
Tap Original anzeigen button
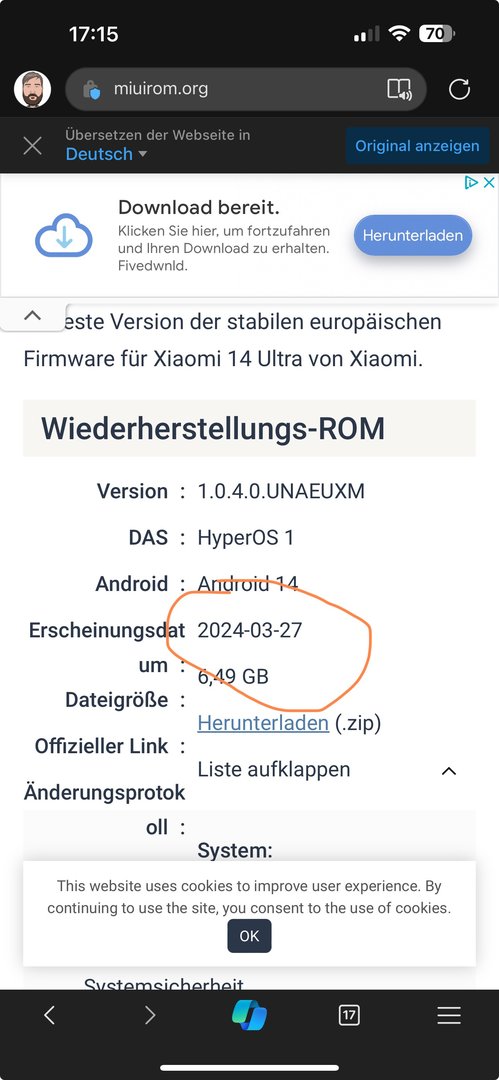tap(417, 146)
